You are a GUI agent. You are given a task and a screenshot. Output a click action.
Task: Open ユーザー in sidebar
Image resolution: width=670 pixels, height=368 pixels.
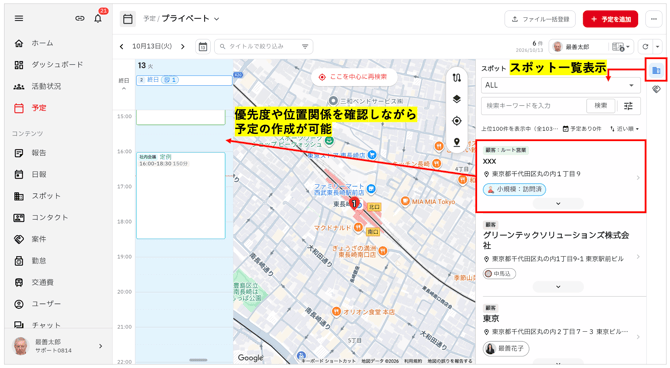[x=46, y=303]
